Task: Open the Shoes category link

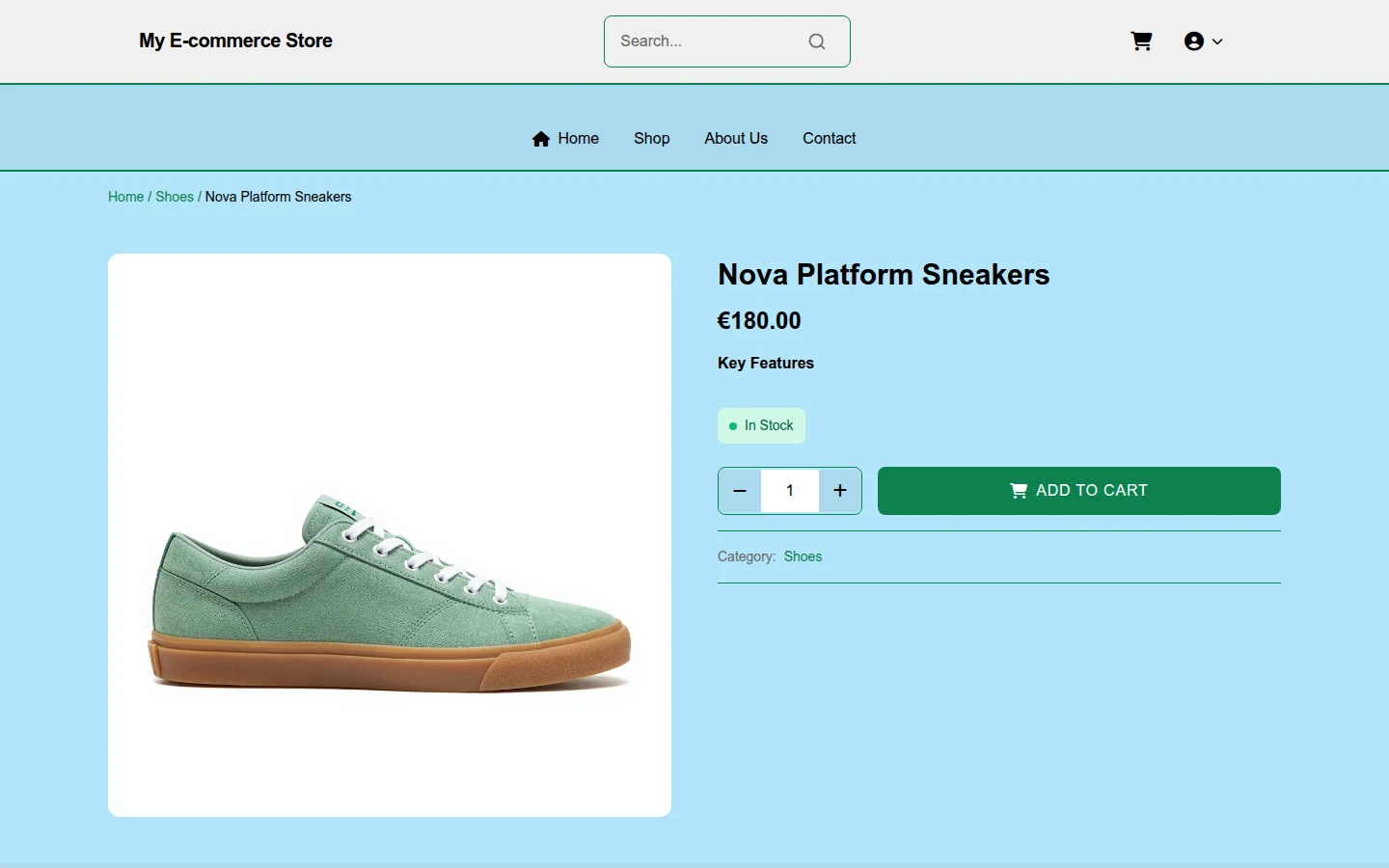Action: [803, 556]
